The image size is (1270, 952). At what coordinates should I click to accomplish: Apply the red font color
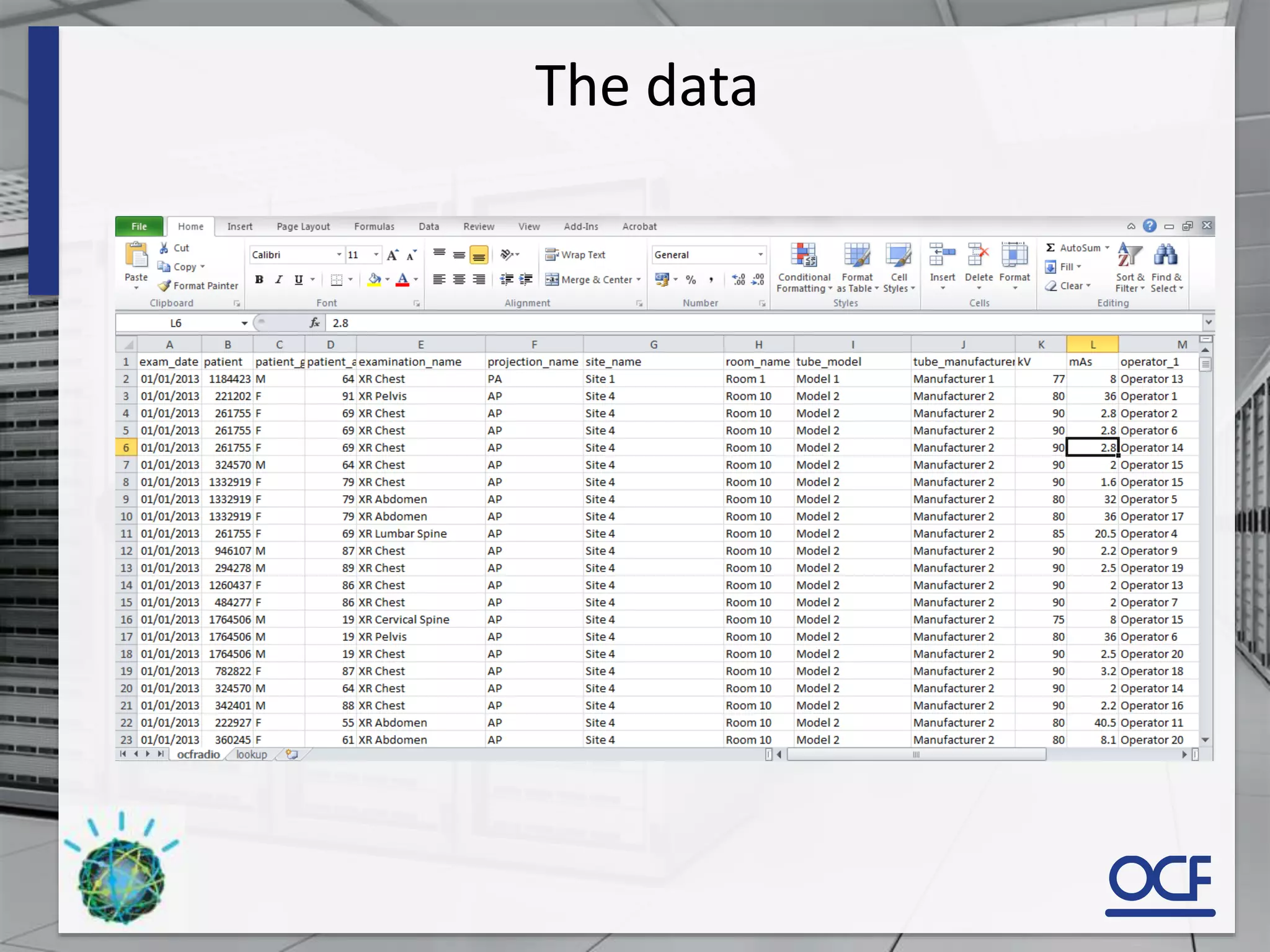(402, 280)
